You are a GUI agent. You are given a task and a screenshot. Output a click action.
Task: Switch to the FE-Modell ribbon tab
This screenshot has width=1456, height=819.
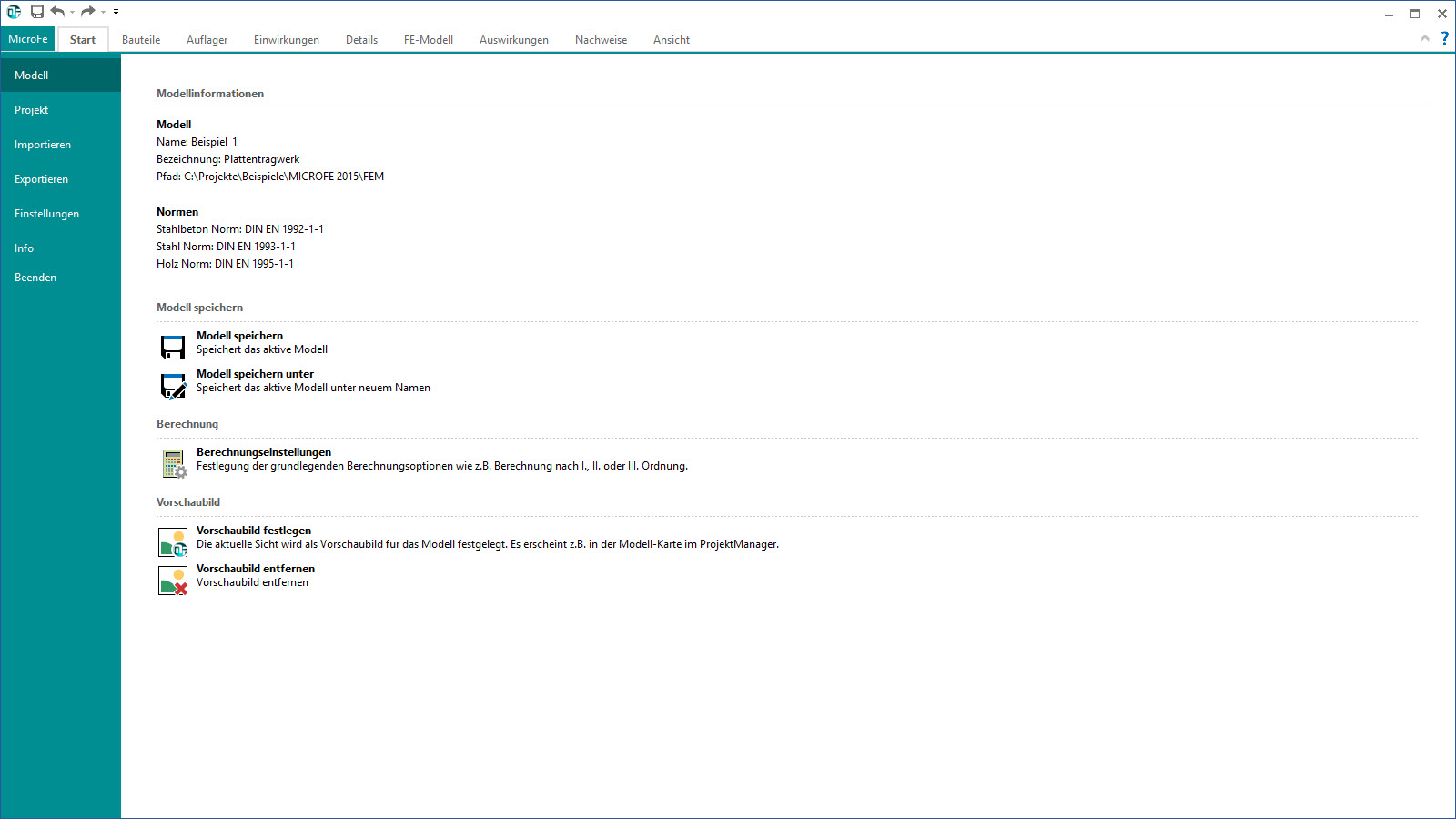[x=429, y=40]
